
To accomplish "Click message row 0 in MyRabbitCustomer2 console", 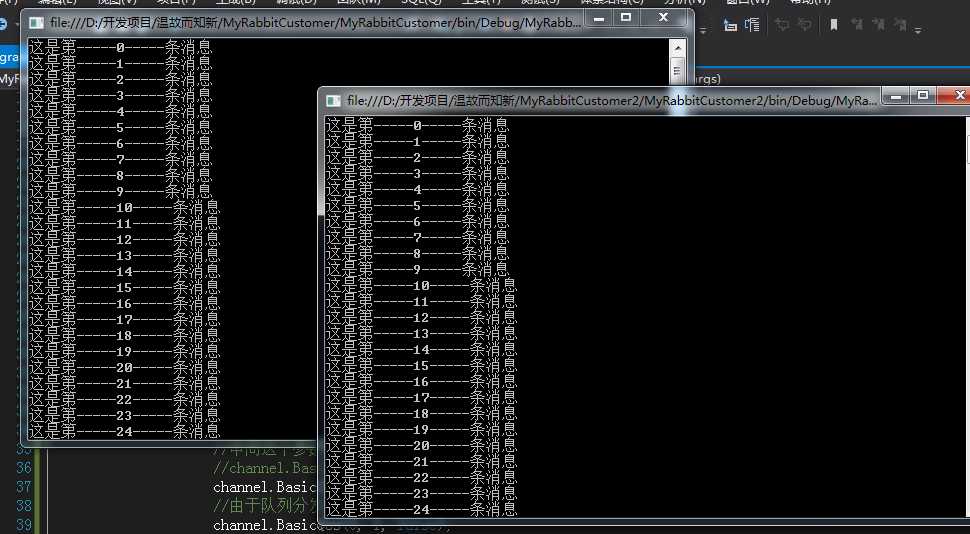I will pyautogui.click(x=417, y=125).
